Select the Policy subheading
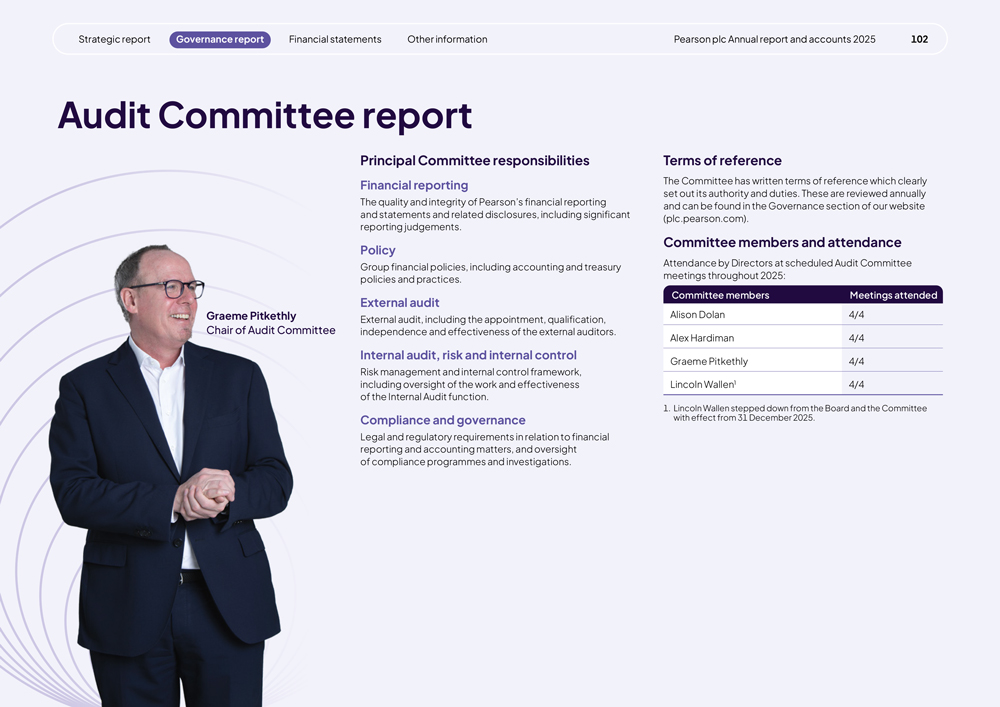This screenshot has height=707, width=1000. pos(378,251)
